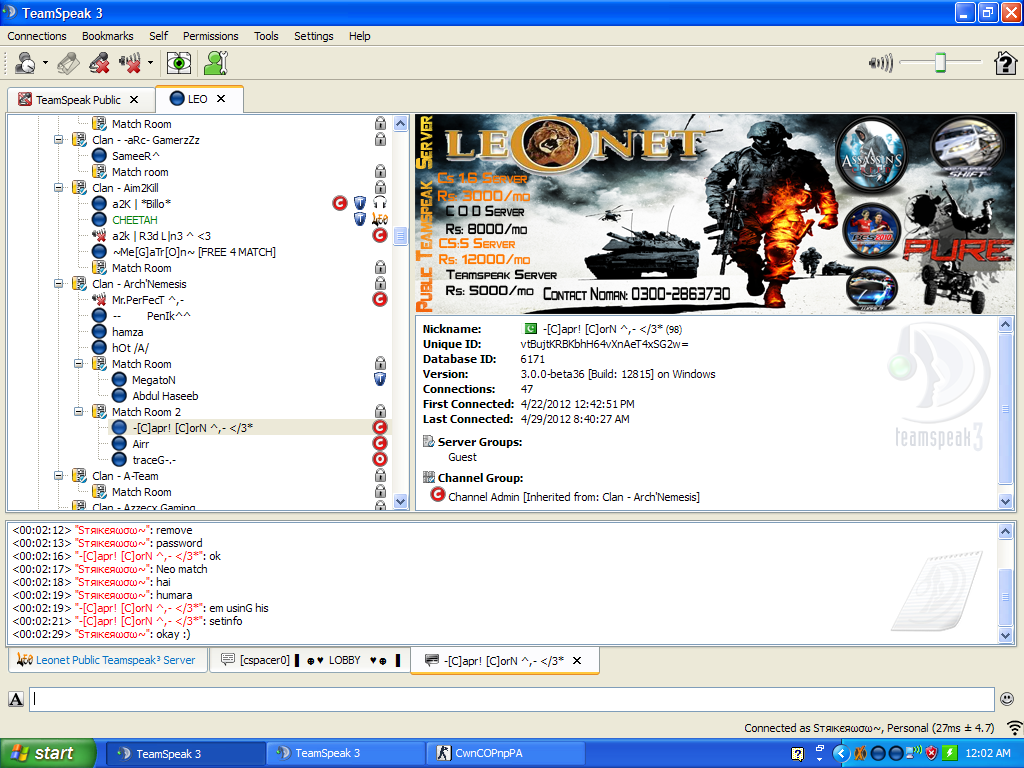Collapse the Match Room 2 channel
This screenshot has height=768, width=1024.
(78, 412)
